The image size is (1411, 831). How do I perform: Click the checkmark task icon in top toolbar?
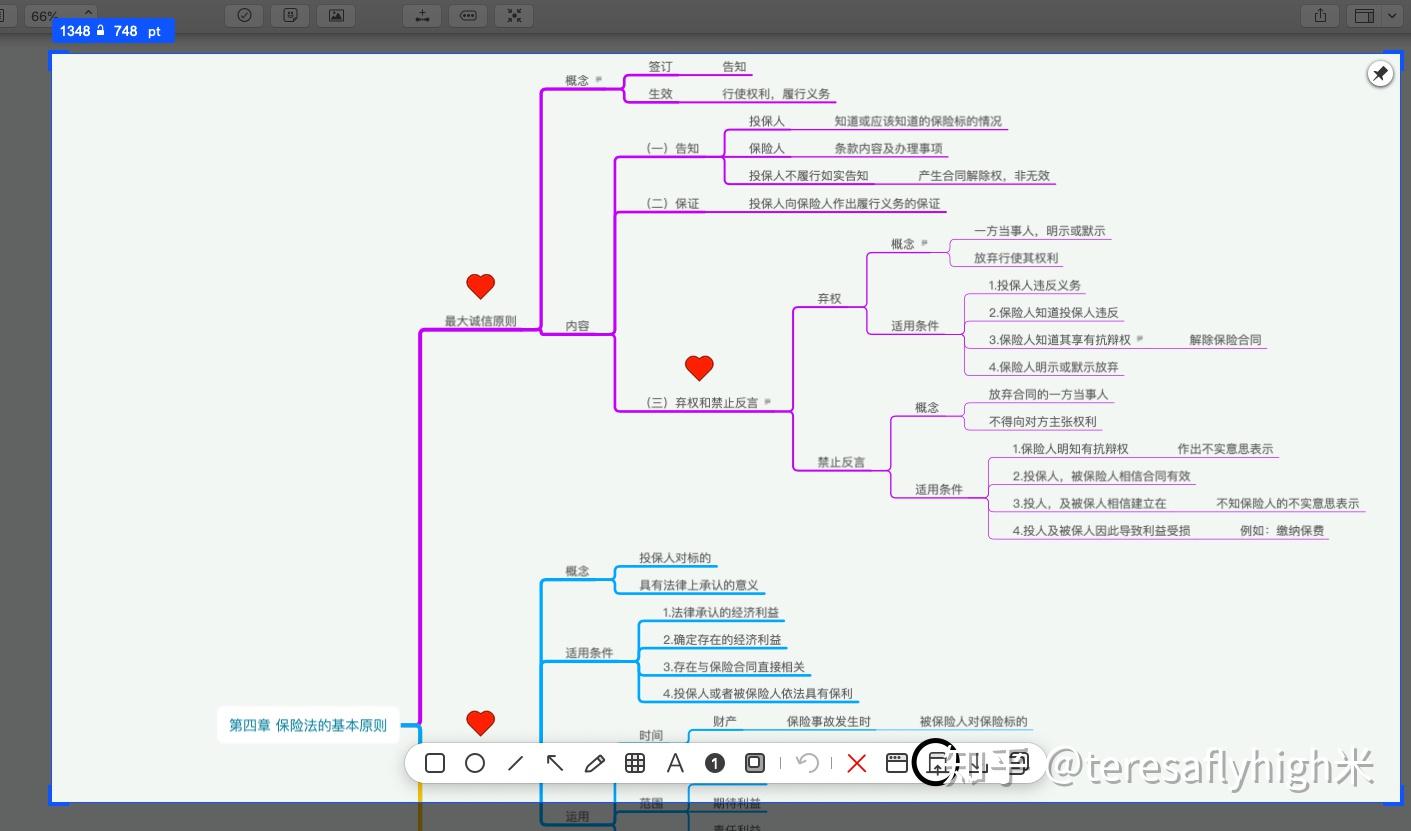coord(245,15)
